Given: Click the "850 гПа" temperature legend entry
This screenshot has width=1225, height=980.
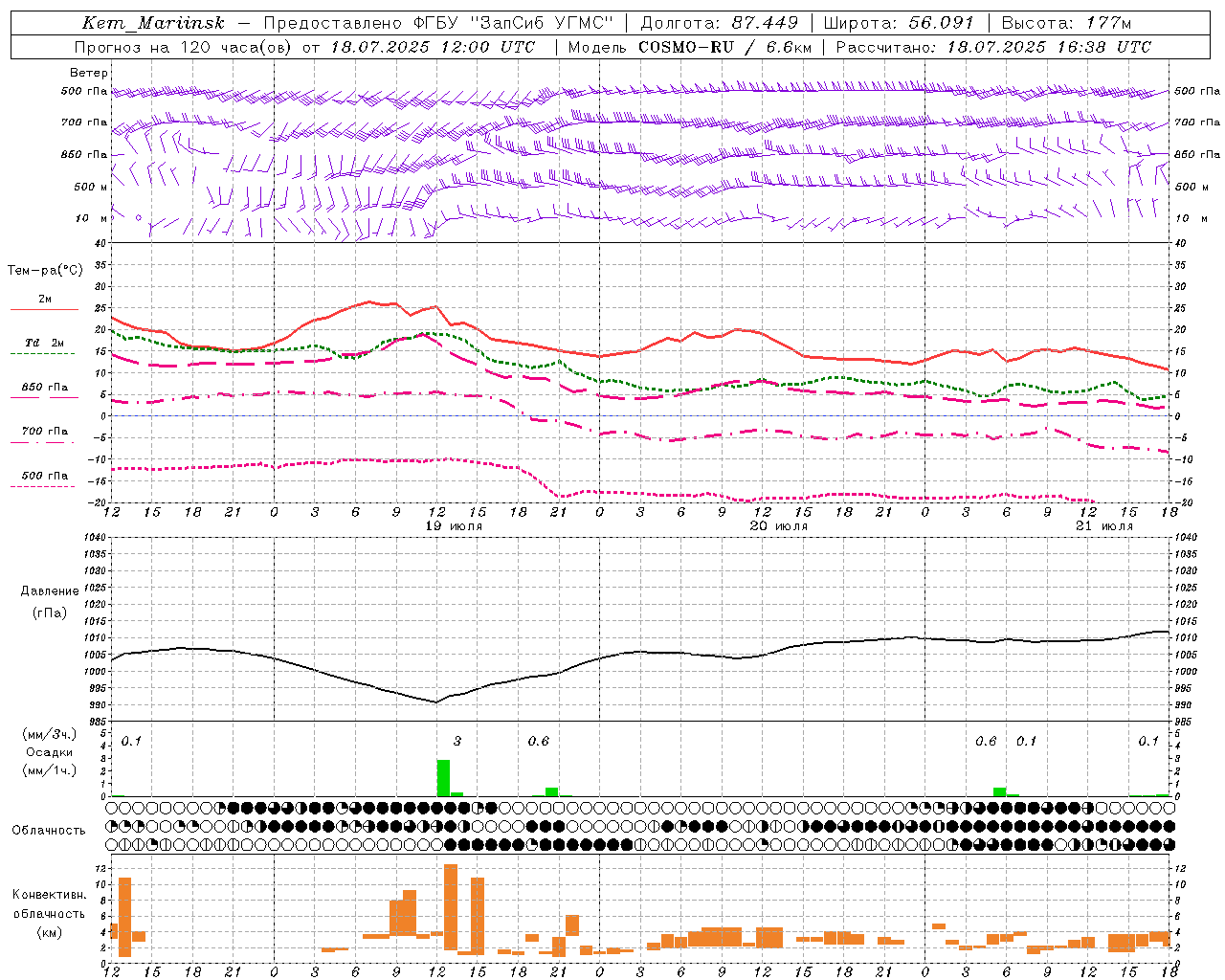Looking at the screenshot, I should 45,388.
